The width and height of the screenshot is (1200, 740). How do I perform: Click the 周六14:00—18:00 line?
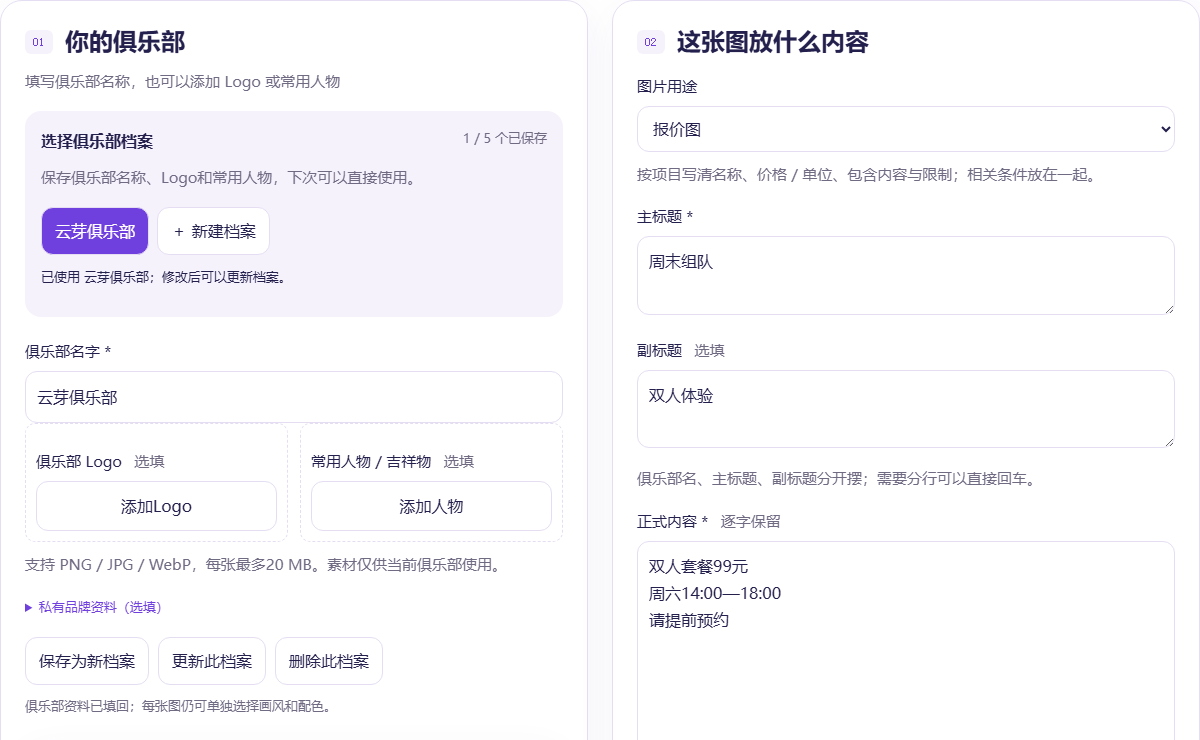coord(715,593)
